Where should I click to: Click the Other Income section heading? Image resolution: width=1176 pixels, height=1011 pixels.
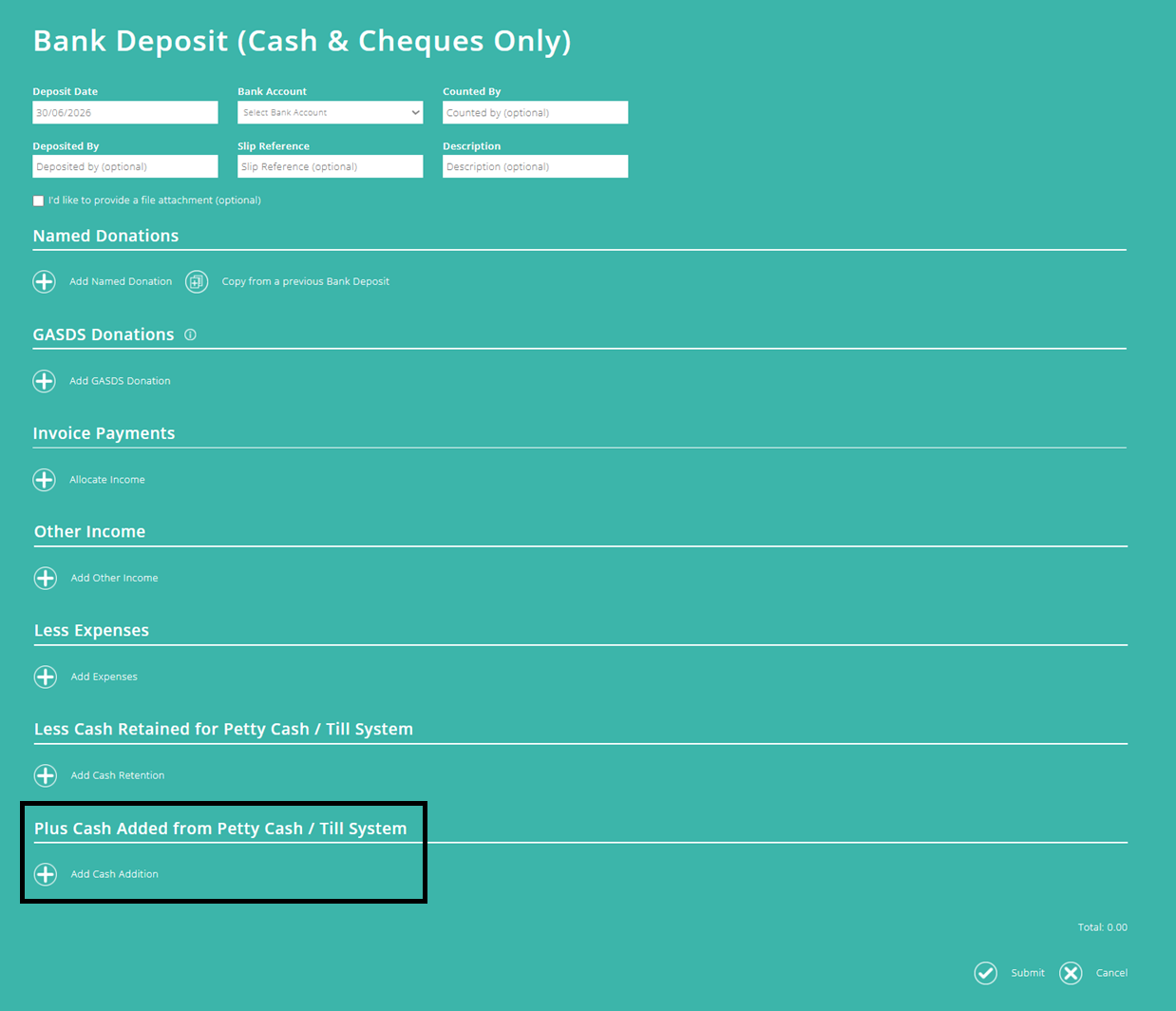coord(89,532)
